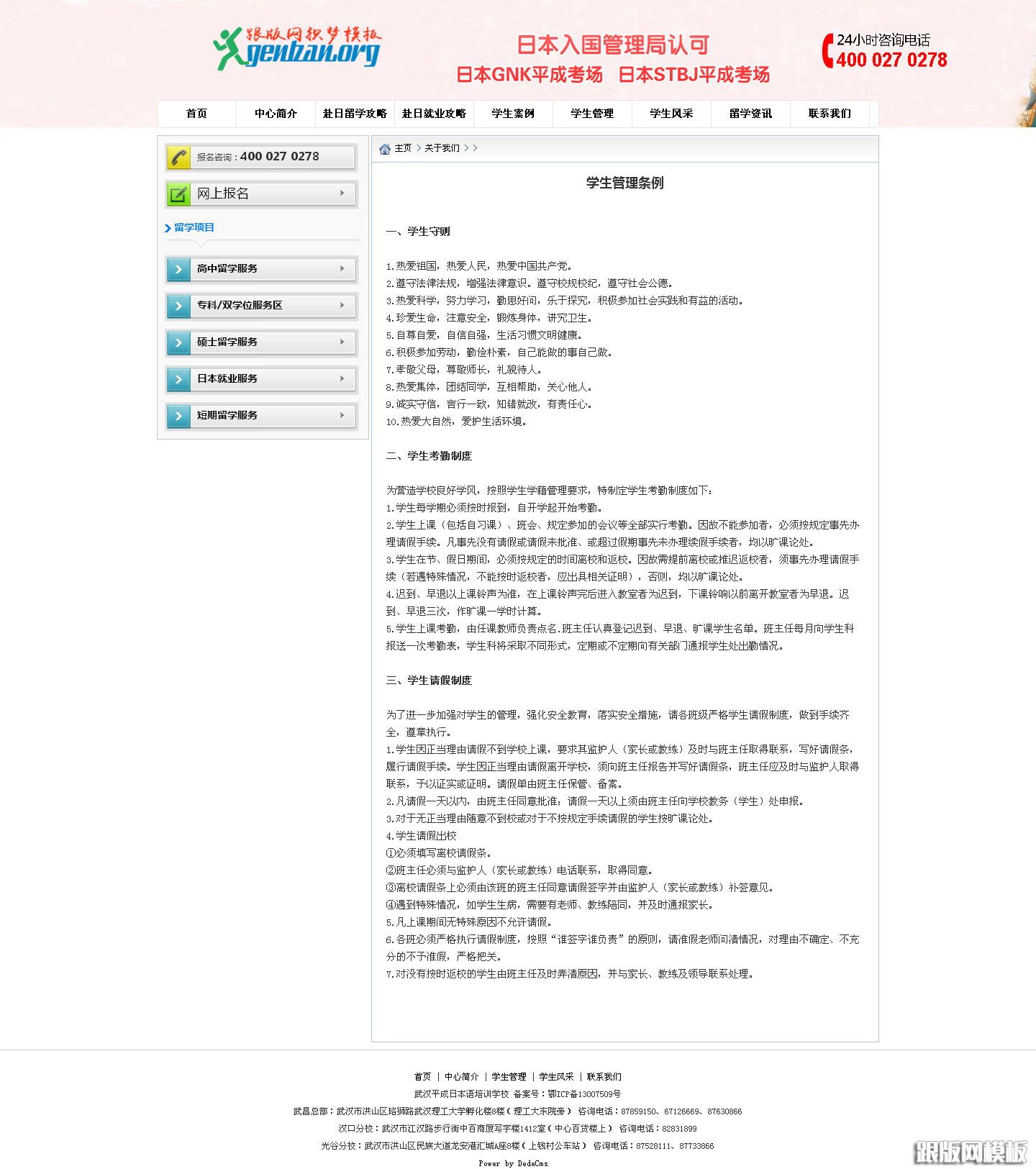Expand 硕士留学服务 via its right arrow
This screenshot has width=1036, height=1169.
click(x=342, y=342)
